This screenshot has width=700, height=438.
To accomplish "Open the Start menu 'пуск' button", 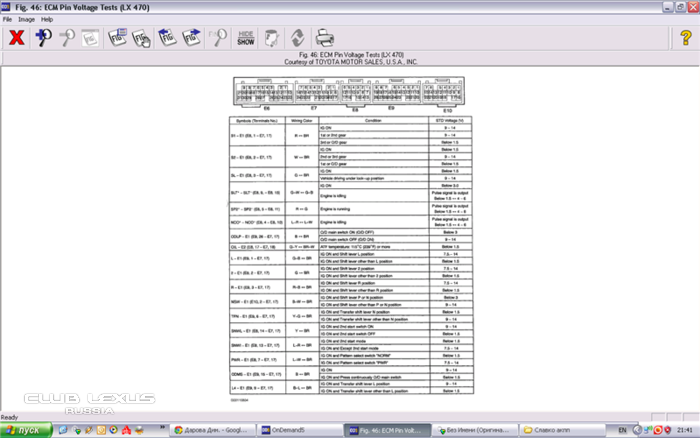I will [x=26, y=430].
